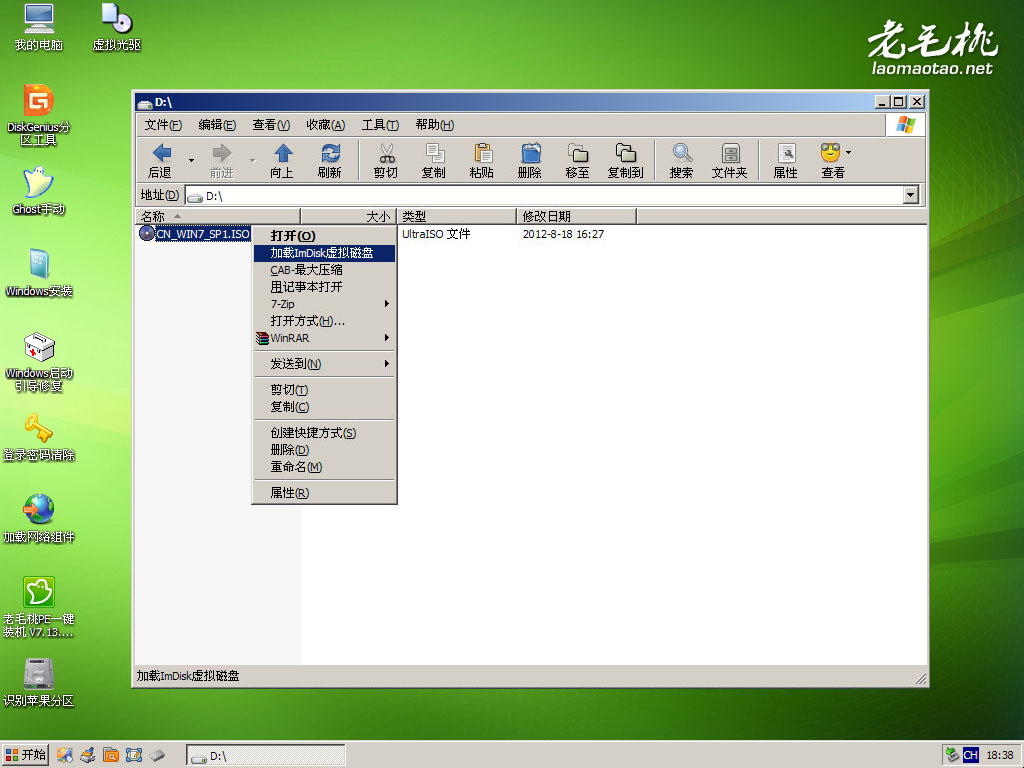The width and height of the screenshot is (1024, 768).
Task: Click the 前进 forward arrow button
Action: 221,161
